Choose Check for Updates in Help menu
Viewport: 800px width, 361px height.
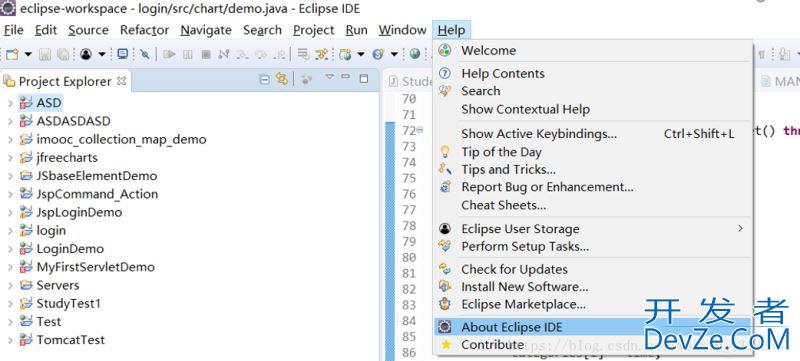(x=593, y=269)
